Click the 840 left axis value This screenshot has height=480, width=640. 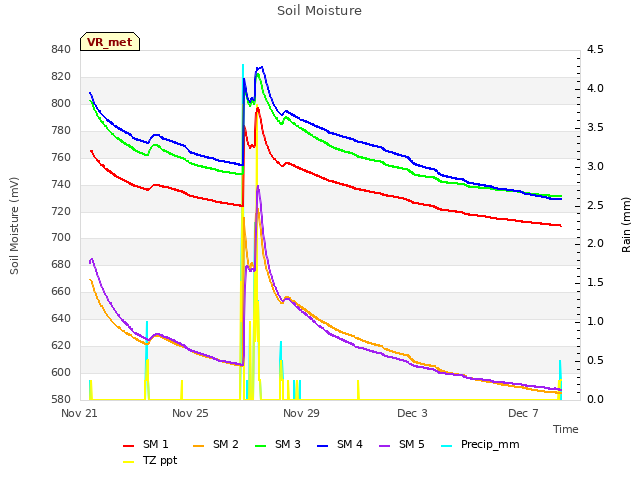[61, 49]
